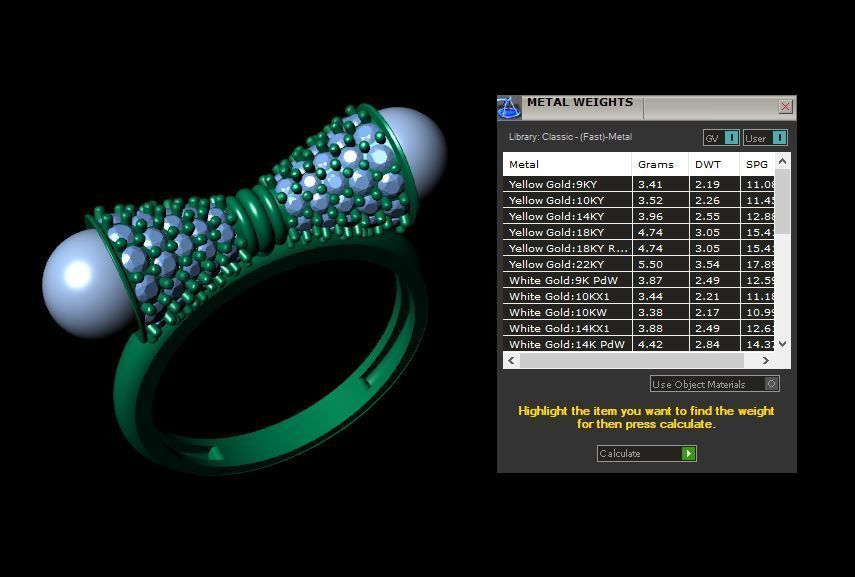Click the SPG column header
The image size is (855, 577).
coord(757,164)
